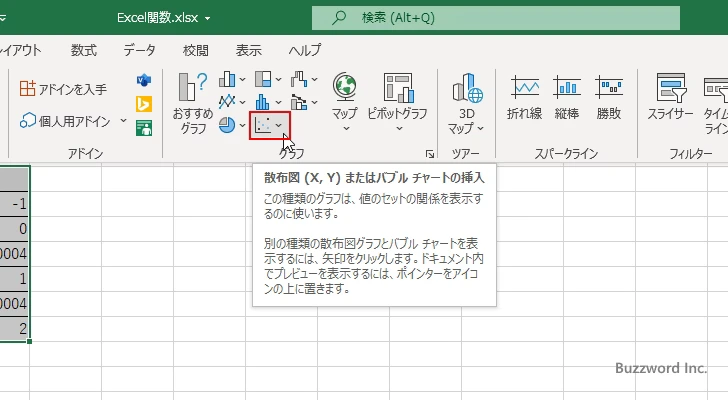Expand the column chart dropdown arrow
Image resolution: width=728 pixels, height=400 pixels.
click(x=242, y=80)
